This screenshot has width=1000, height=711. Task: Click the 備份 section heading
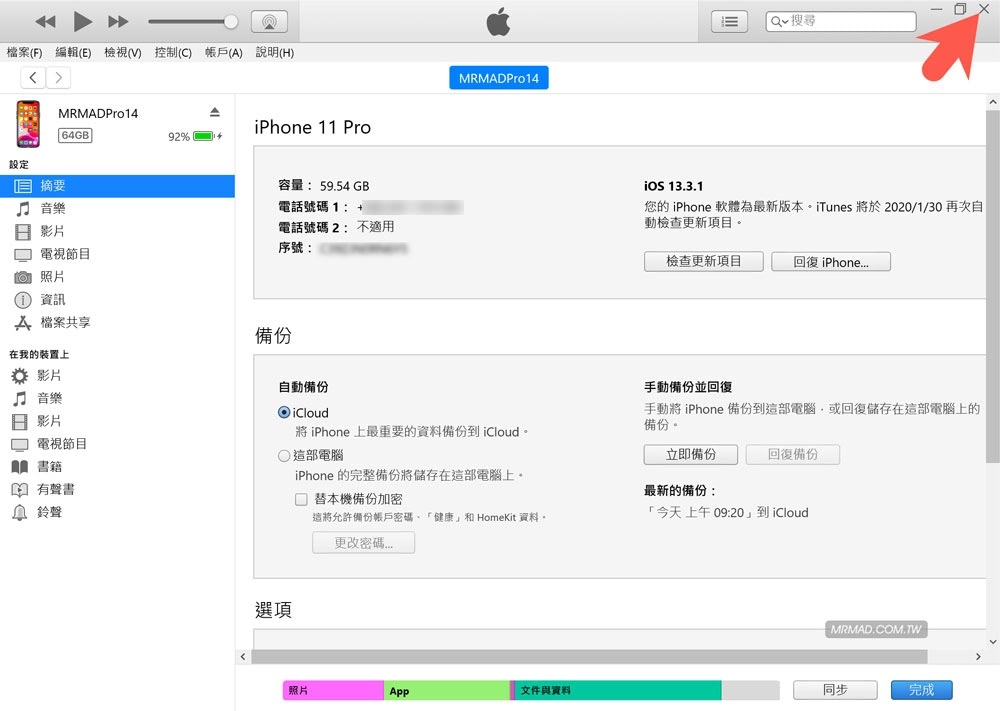pos(273,335)
